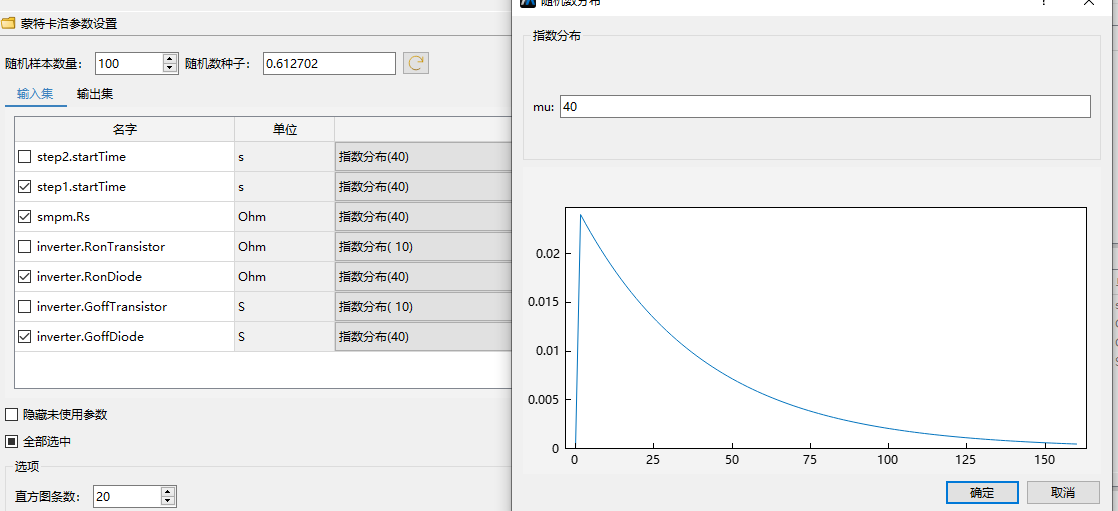
Task: Uncheck the step1.startTime checkbox
Action: click(24, 187)
